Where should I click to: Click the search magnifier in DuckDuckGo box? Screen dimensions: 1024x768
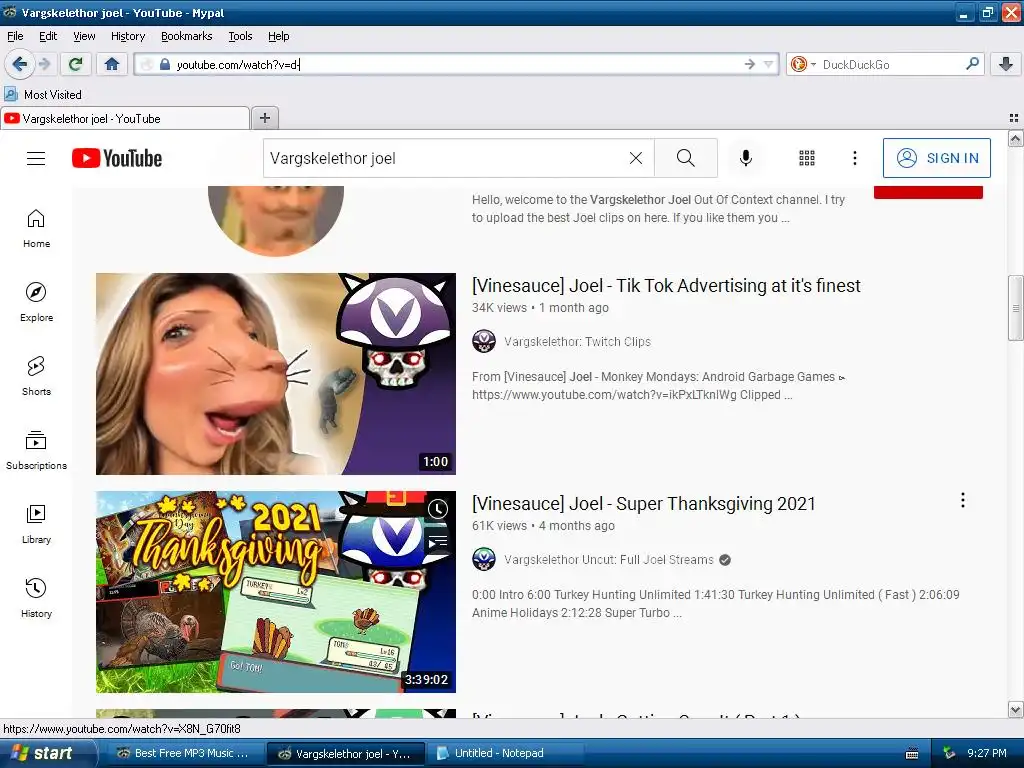click(972, 63)
